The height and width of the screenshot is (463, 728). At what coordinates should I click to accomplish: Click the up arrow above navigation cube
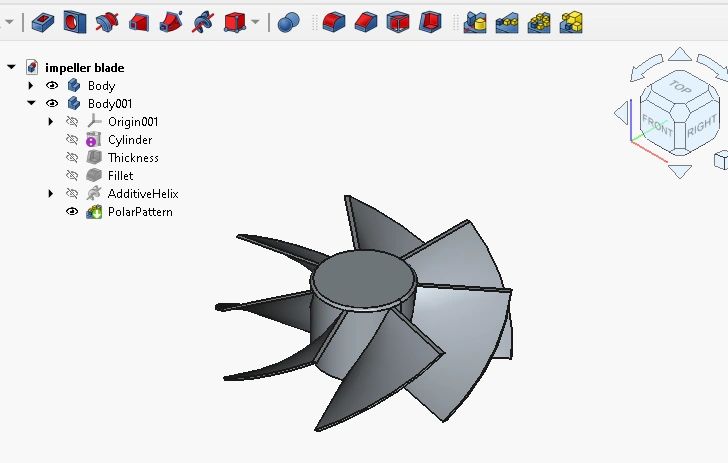pos(680,54)
